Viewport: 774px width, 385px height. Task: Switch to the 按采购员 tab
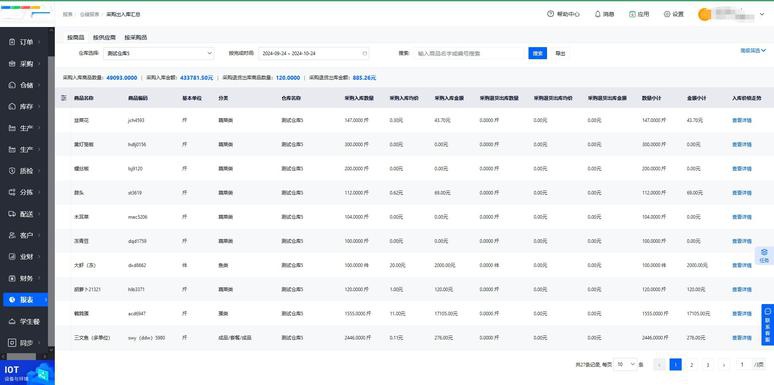pos(136,38)
